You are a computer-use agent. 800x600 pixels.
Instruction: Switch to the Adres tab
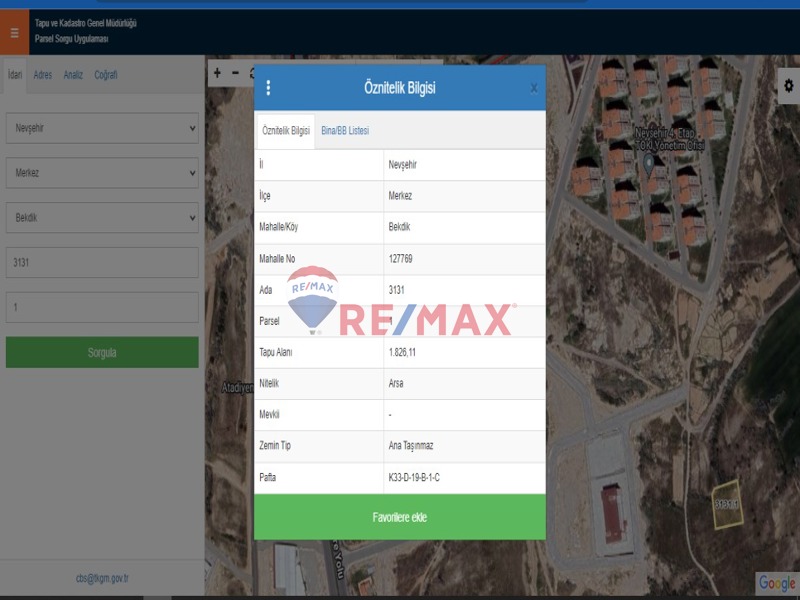coord(42,75)
